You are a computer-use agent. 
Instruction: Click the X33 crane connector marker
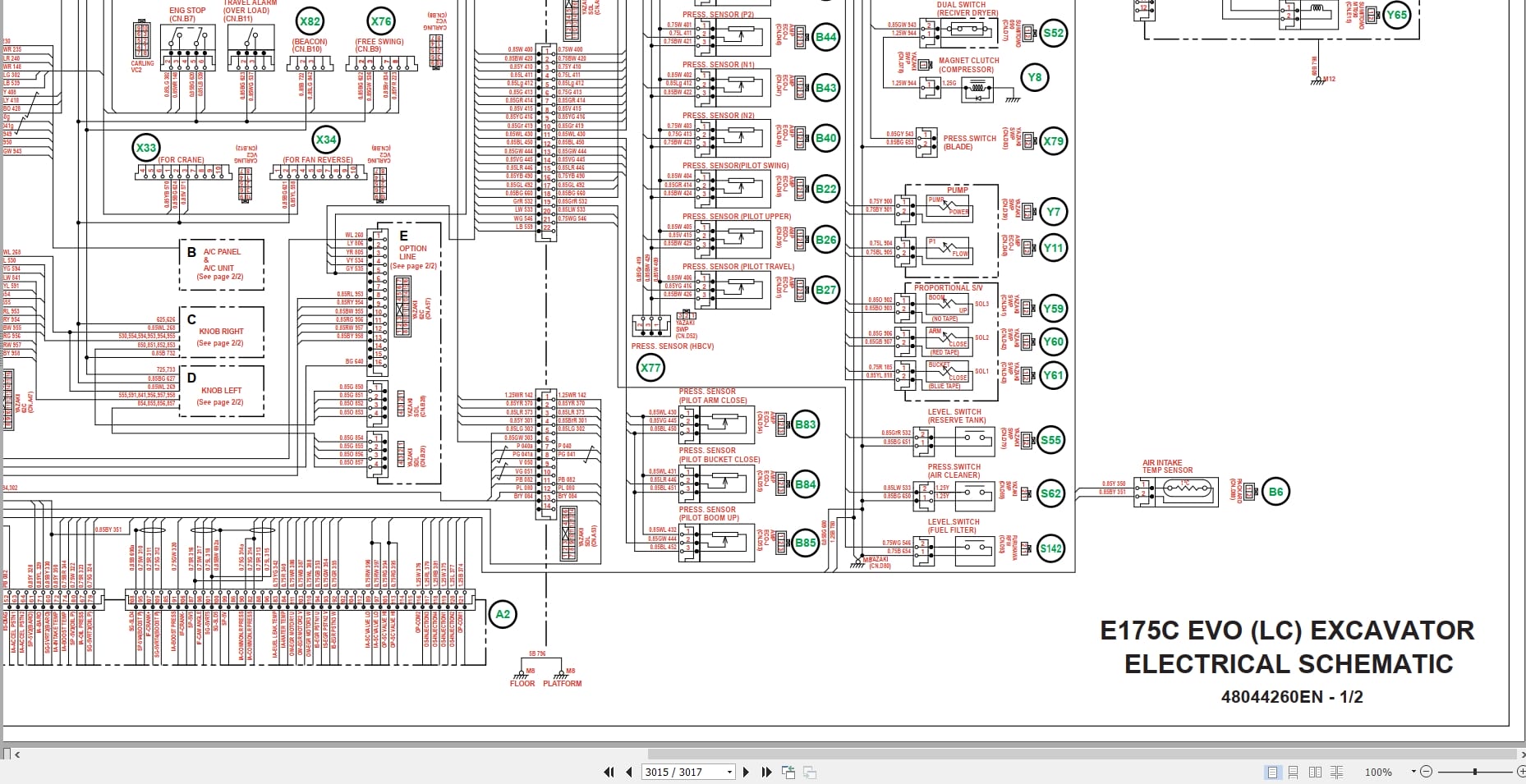146,148
